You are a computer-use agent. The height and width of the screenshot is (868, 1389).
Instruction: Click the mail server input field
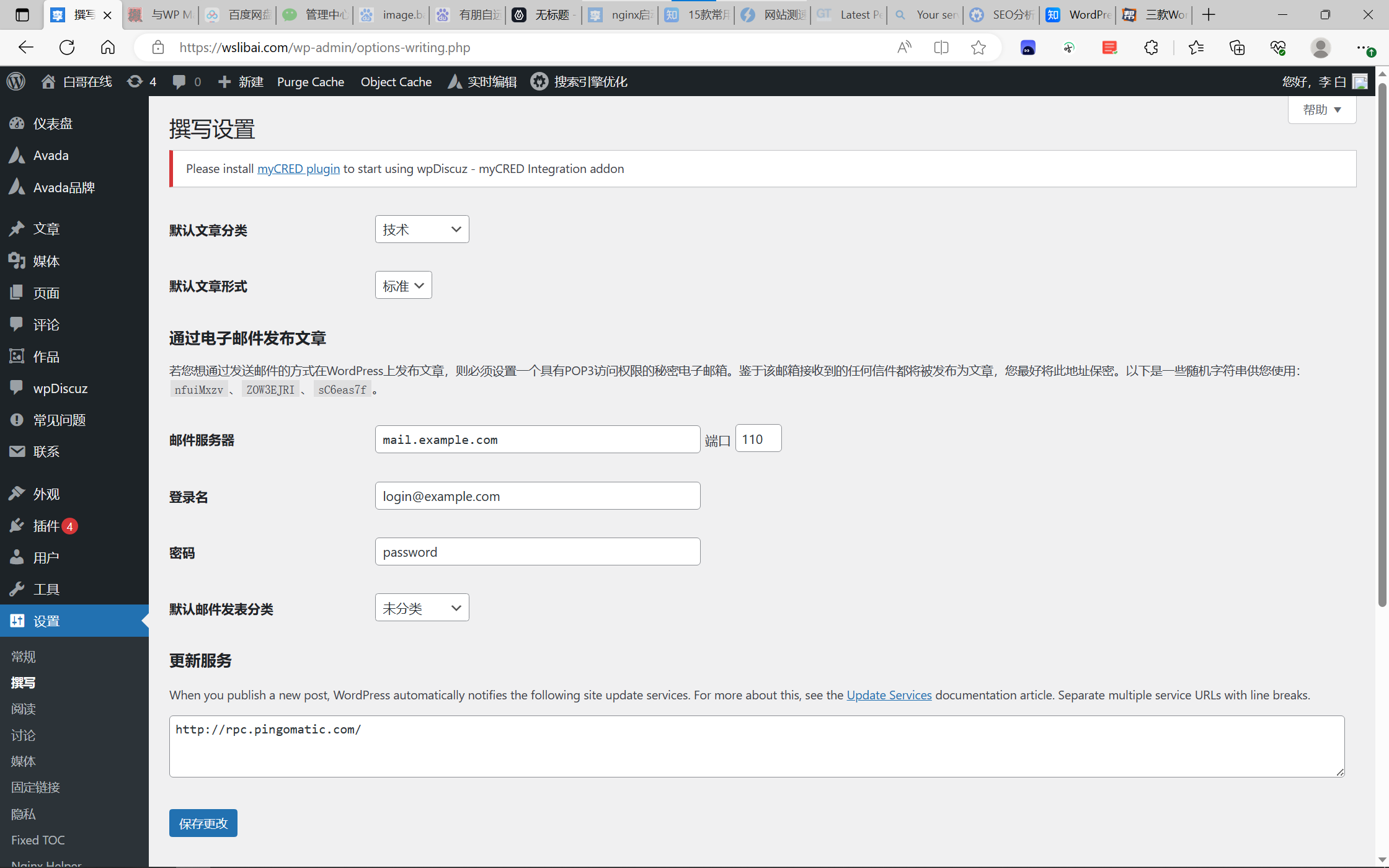537,440
